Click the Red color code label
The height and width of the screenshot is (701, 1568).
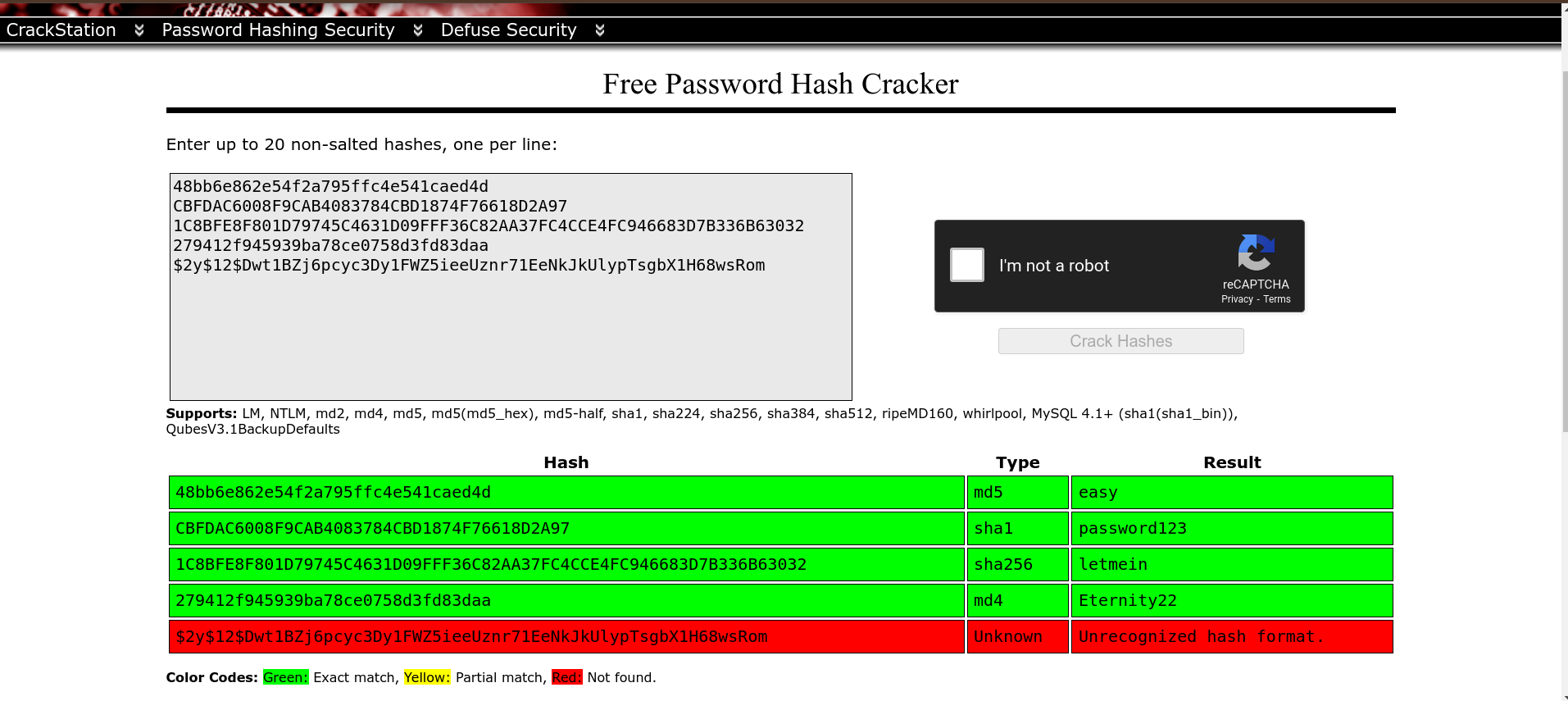(567, 677)
